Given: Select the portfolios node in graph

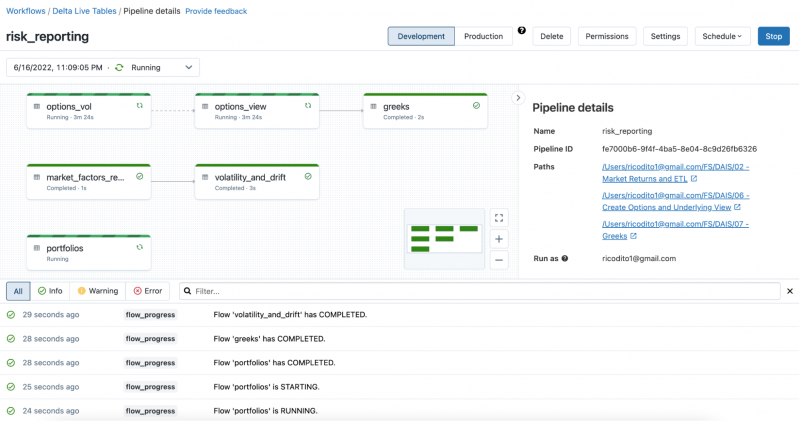Looking at the screenshot, I should [89, 253].
